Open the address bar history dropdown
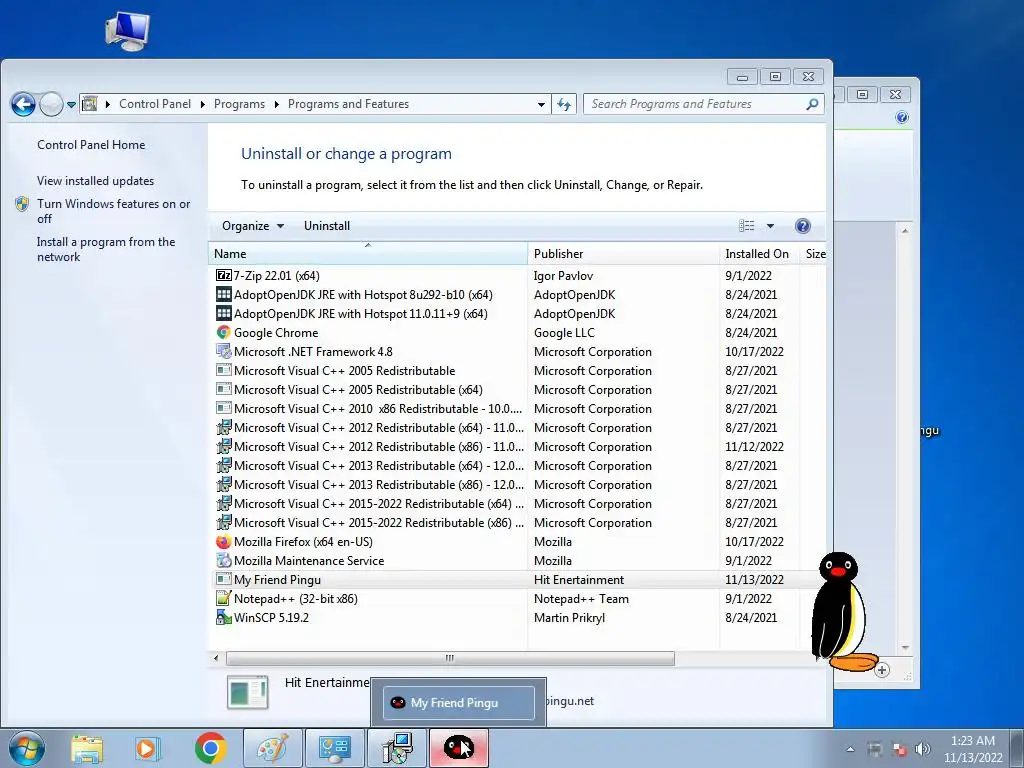 pos(541,104)
